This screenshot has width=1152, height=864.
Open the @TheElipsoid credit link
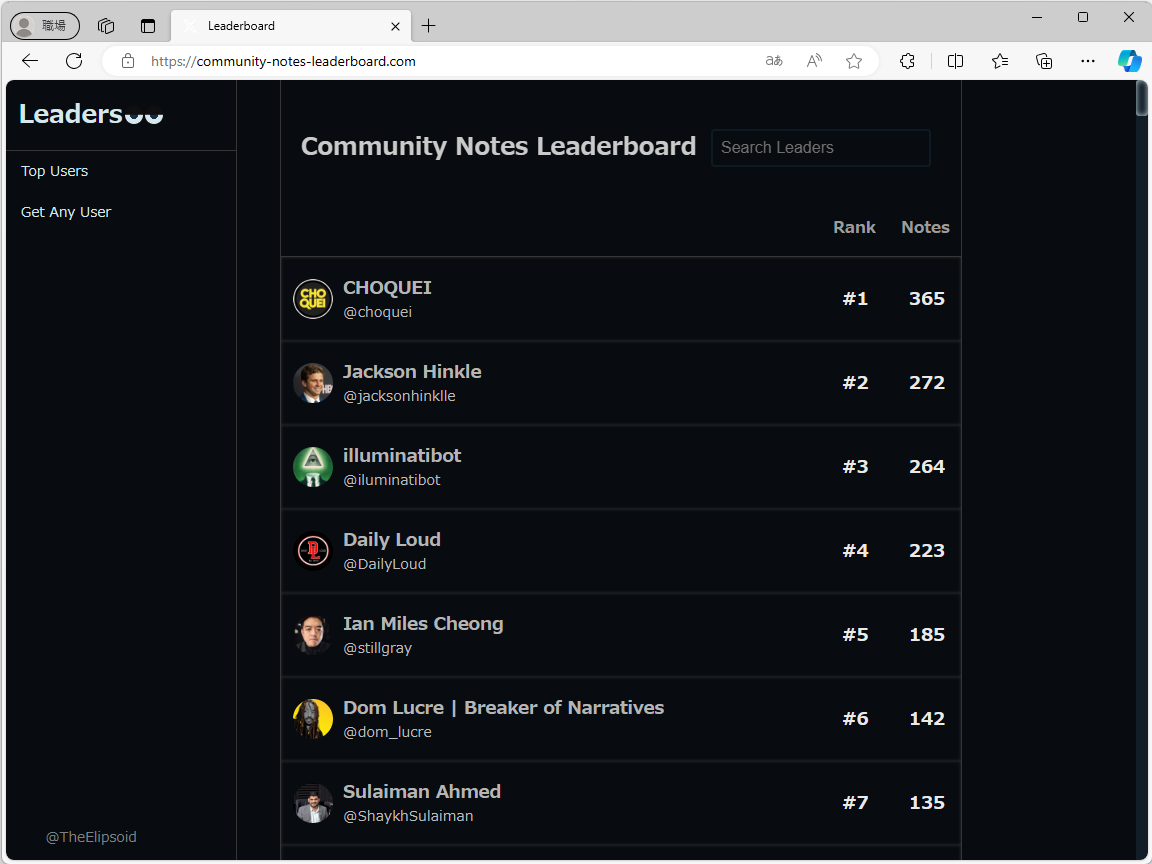(91, 837)
